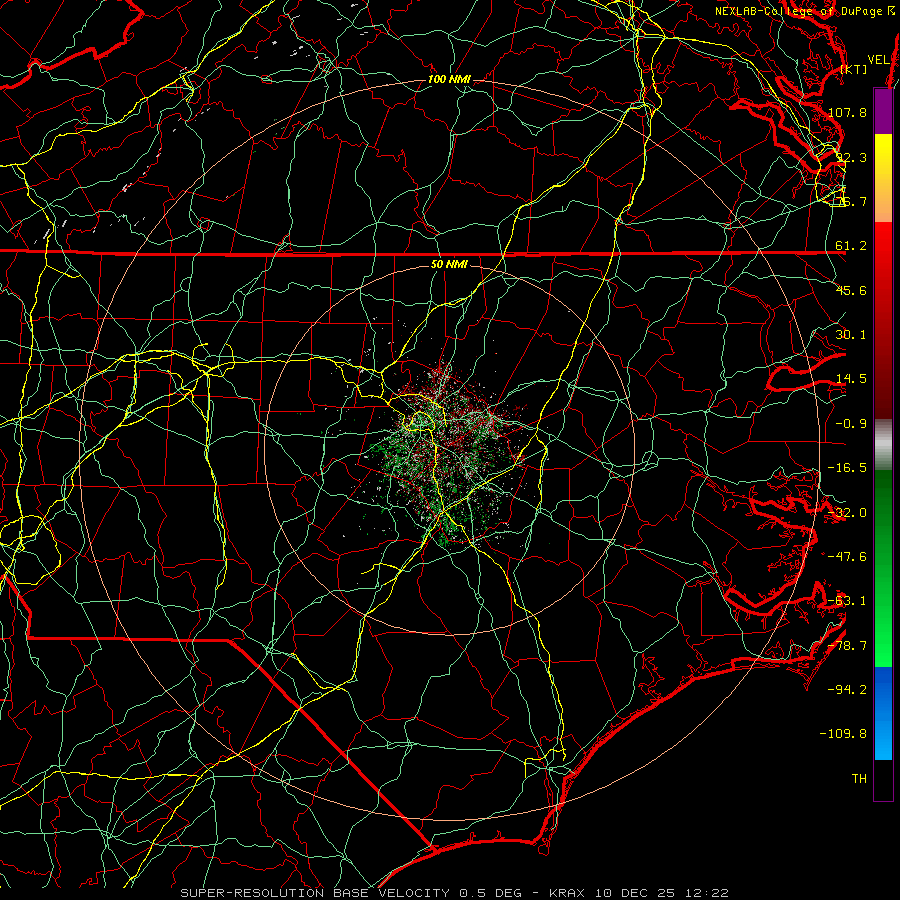The image size is (900, 900).
Task: Click the -0.9 velocity scale value
Action: point(851,424)
